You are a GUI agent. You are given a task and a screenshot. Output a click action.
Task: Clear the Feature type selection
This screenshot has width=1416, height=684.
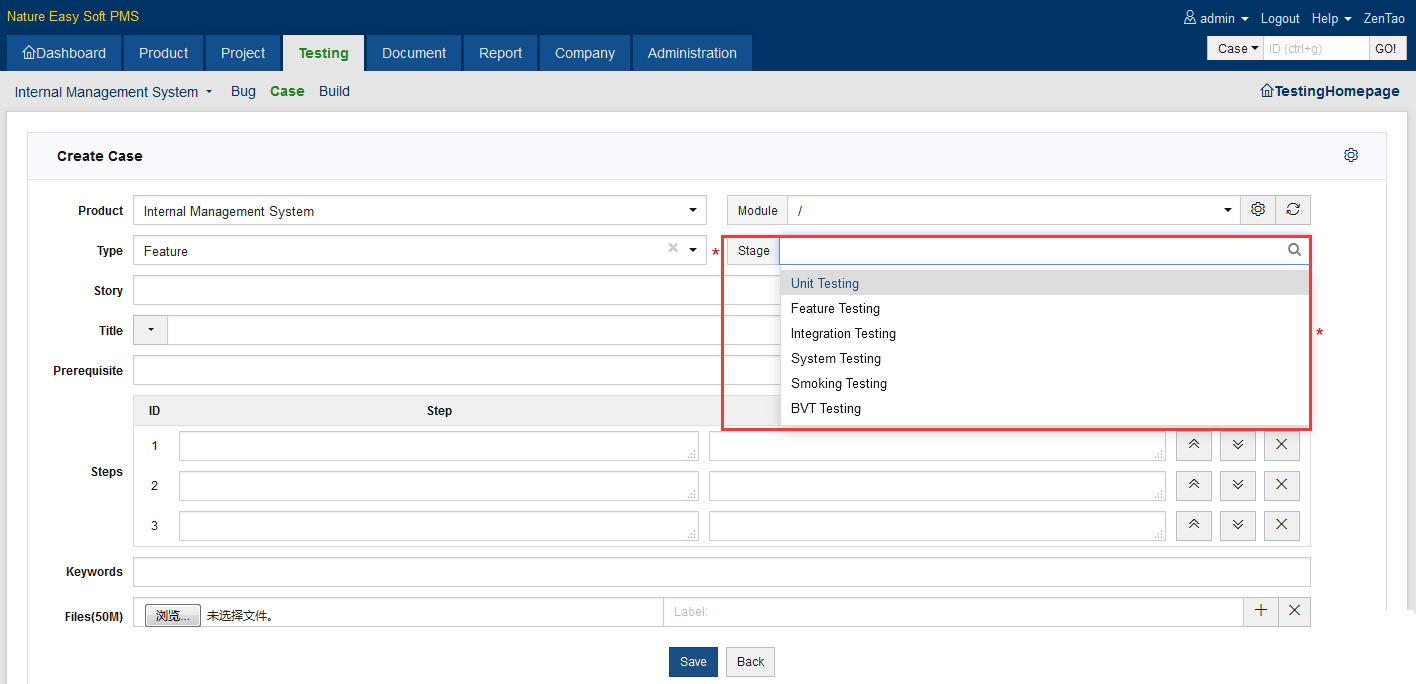click(673, 249)
